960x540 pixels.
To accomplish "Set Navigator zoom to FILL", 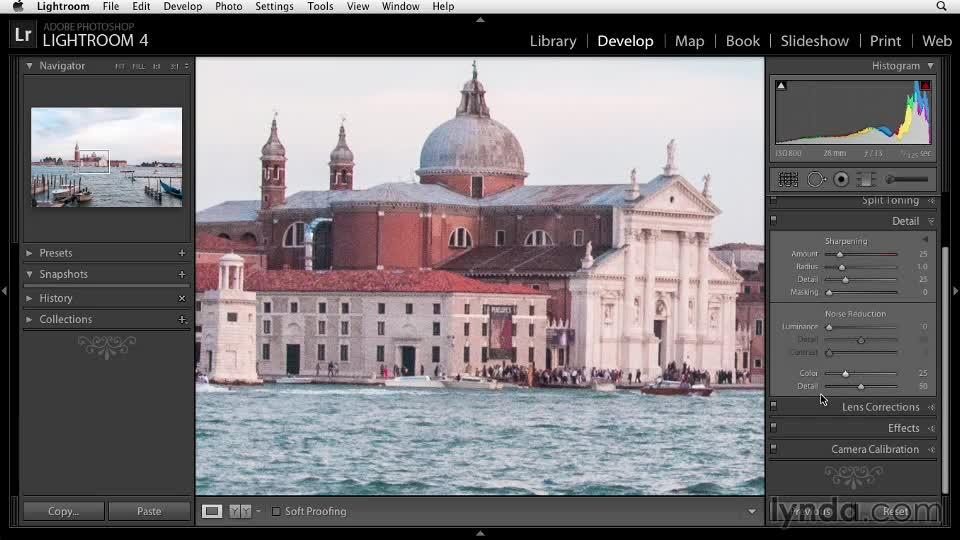I will (138, 66).
